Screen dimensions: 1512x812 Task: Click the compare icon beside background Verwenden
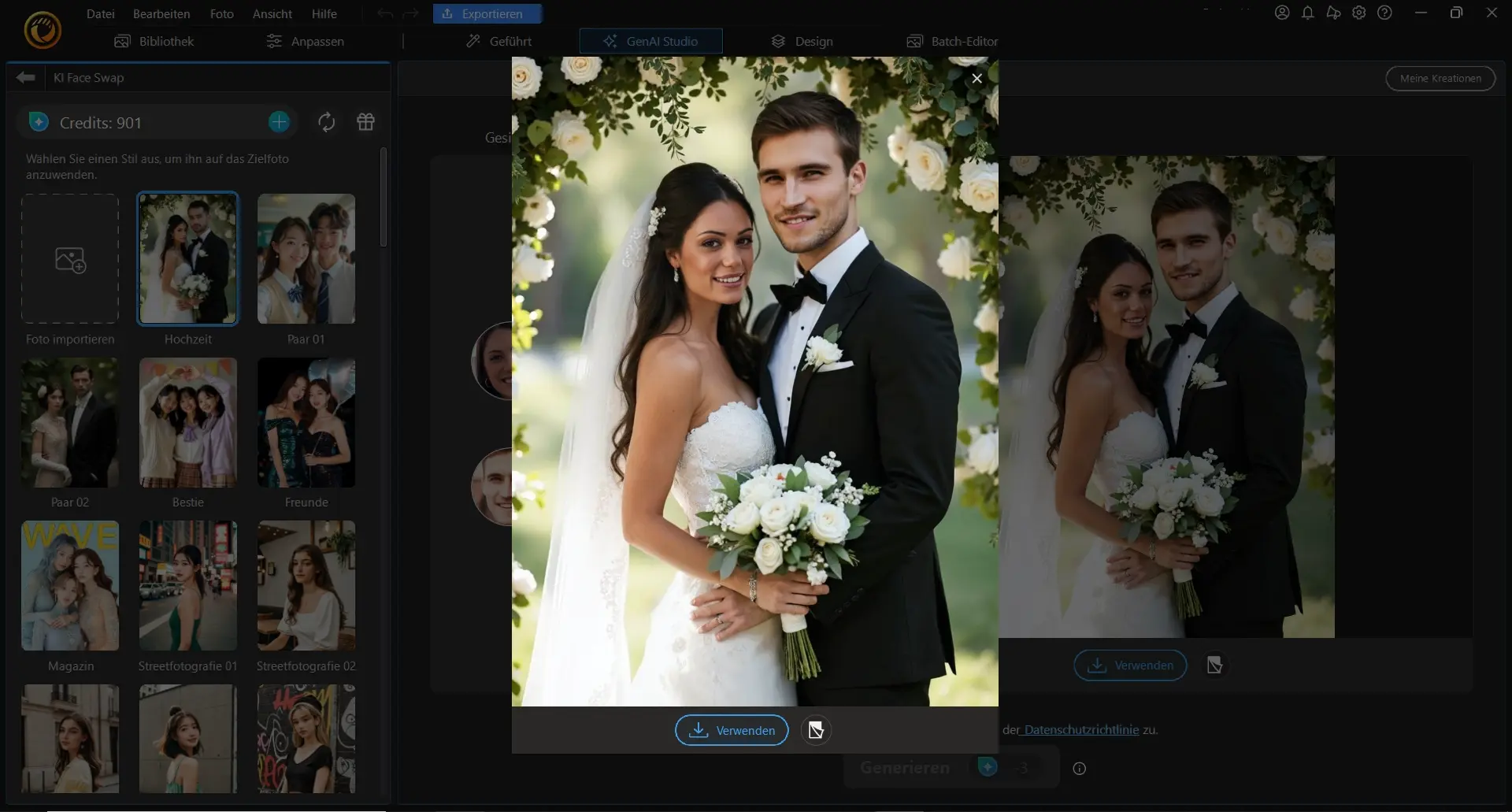[1214, 666]
